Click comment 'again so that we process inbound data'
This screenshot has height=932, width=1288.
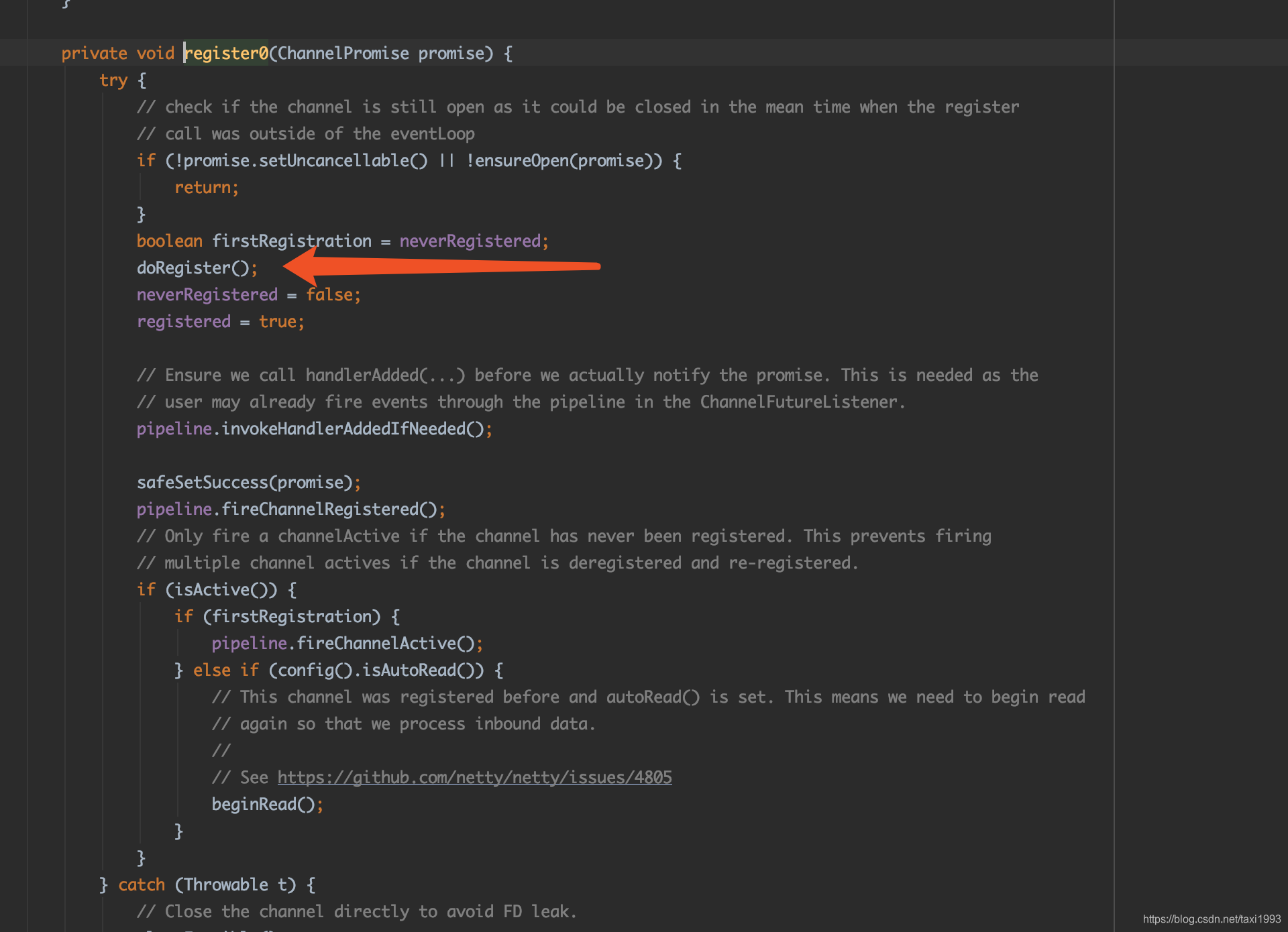(x=404, y=724)
